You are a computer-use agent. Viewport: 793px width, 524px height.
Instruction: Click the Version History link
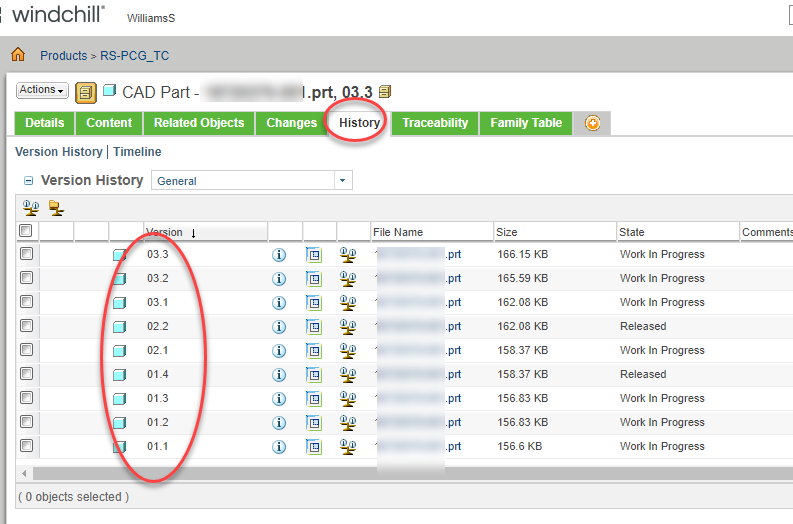(x=59, y=152)
